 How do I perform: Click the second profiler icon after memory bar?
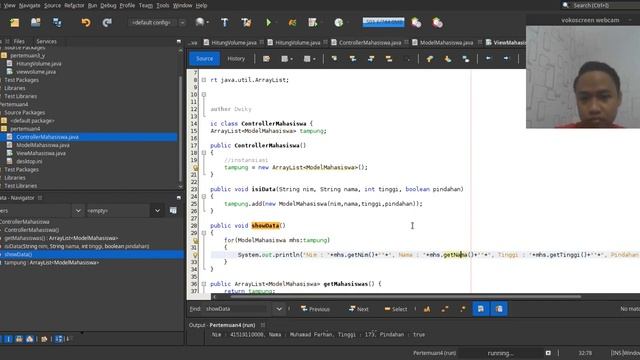(438, 23)
